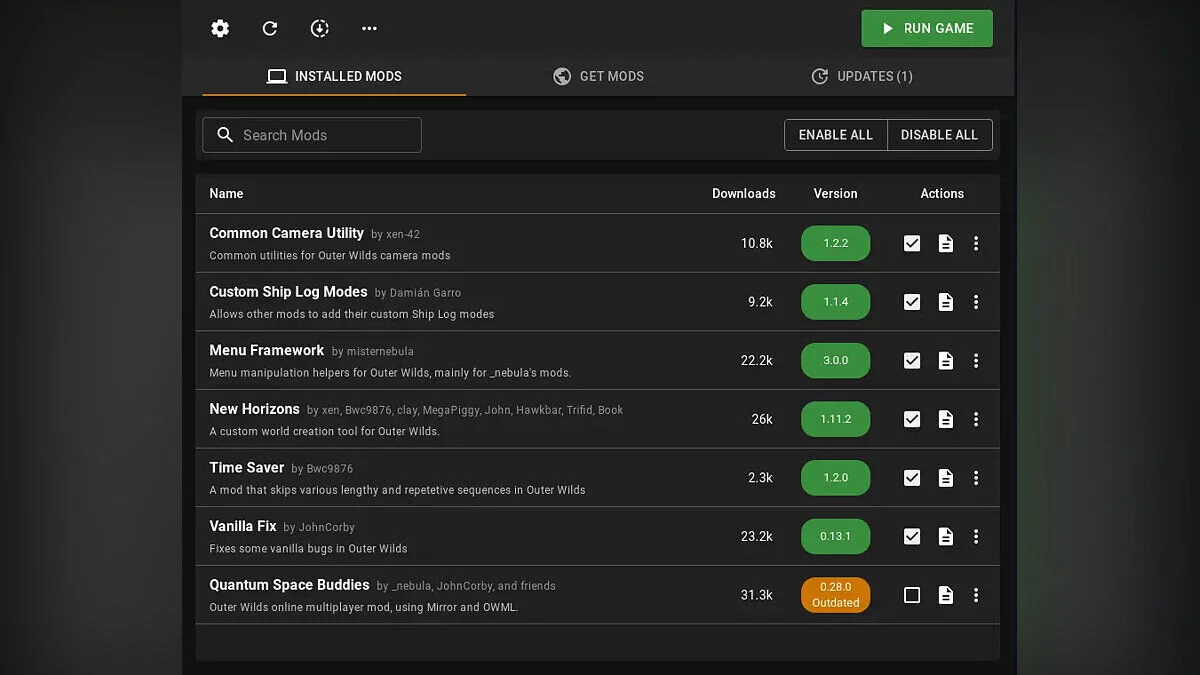Click the Disable All button
1200x675 pixels.
[940, 135]
